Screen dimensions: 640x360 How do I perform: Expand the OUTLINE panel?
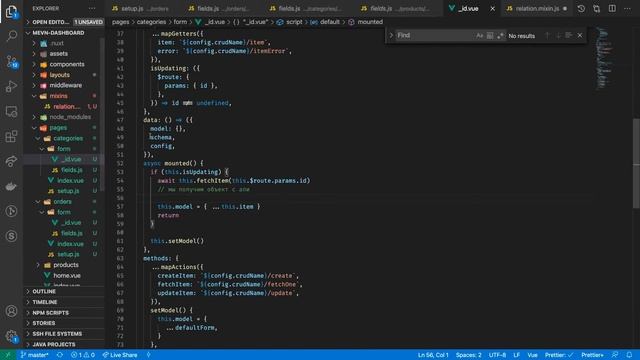tap(64, 291)
